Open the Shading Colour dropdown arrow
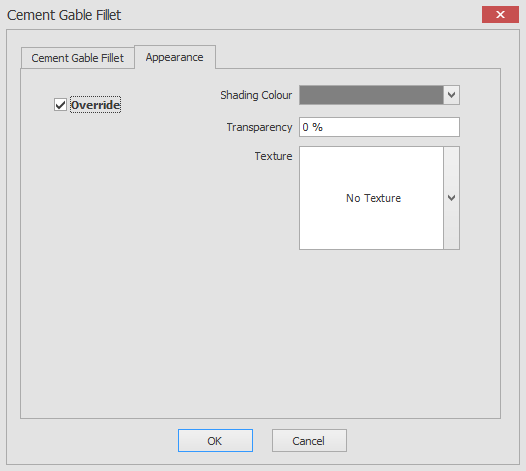Viewport: 526px width, 471px height. (452, 95)
